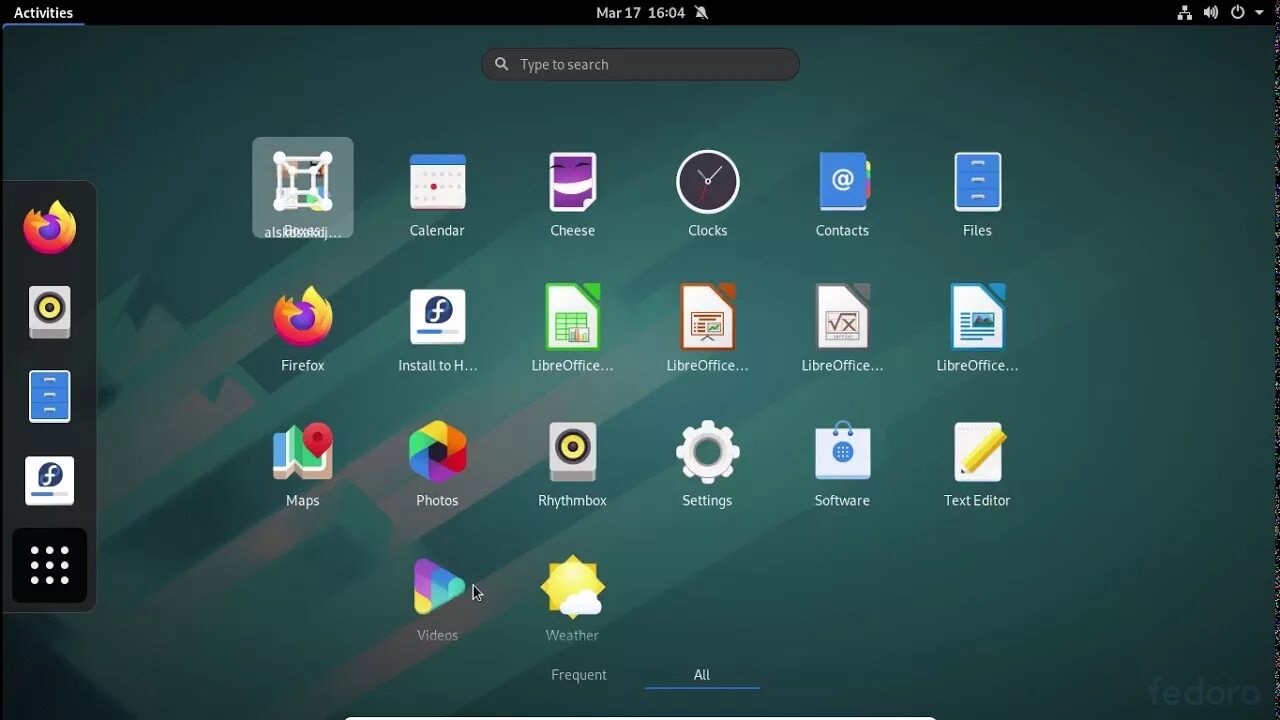1280x720 pixels.
Task: Open the Settings gear app
Action: pyautogui.click(x=707, y=452)
